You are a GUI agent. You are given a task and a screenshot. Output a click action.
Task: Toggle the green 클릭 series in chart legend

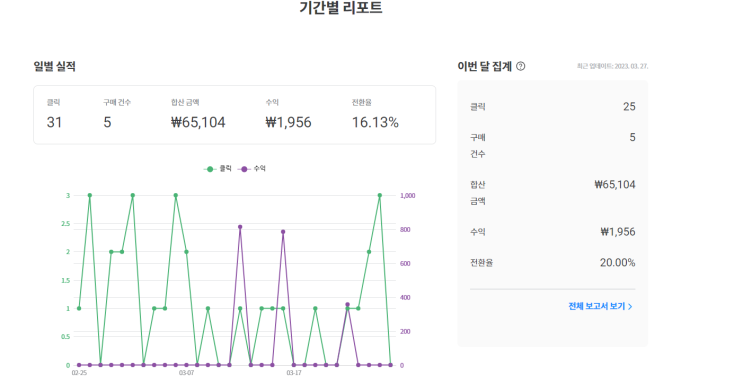pyautogui.click(x=217, y=169)
